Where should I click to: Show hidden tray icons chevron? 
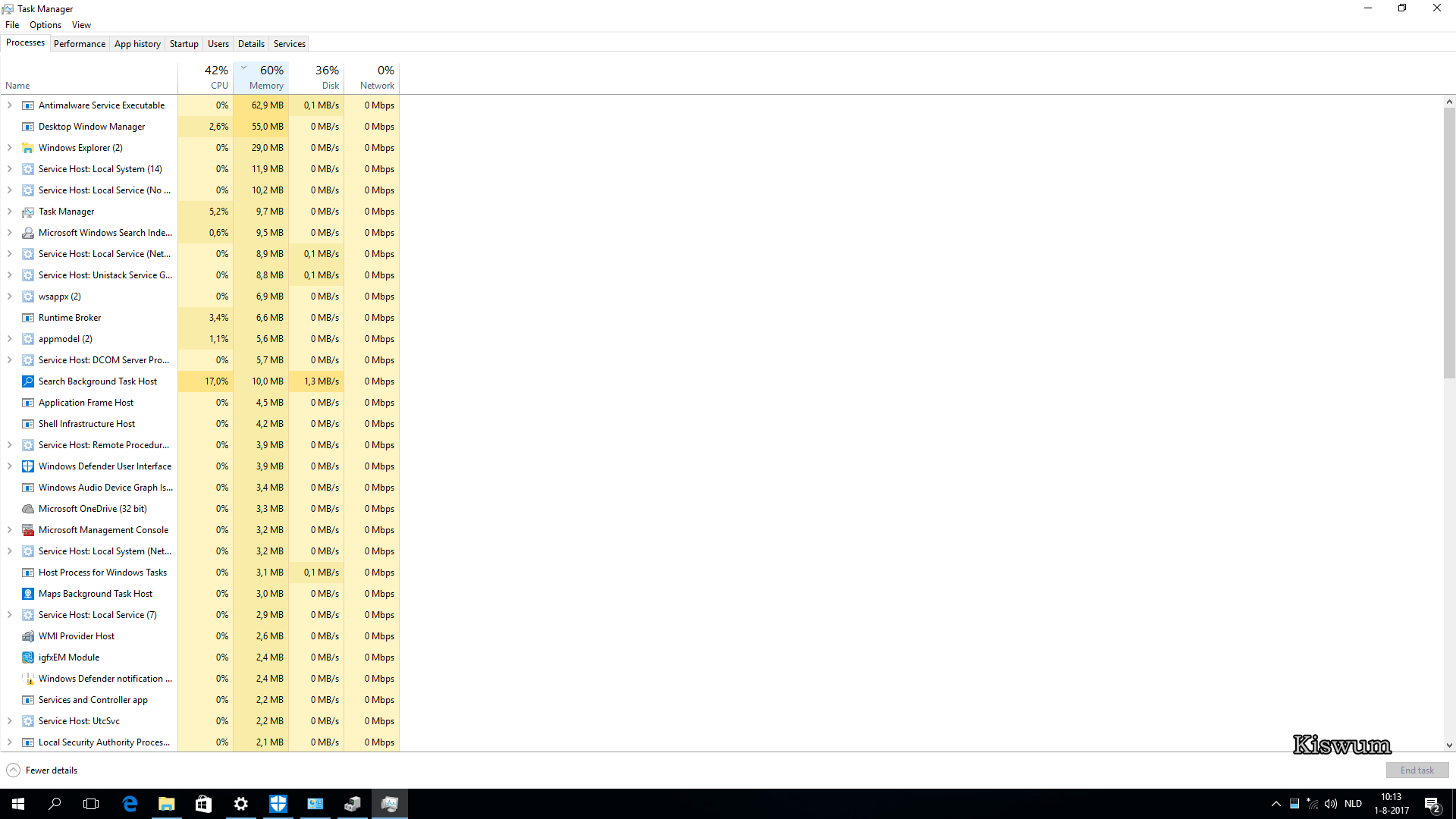point(1276,804)
